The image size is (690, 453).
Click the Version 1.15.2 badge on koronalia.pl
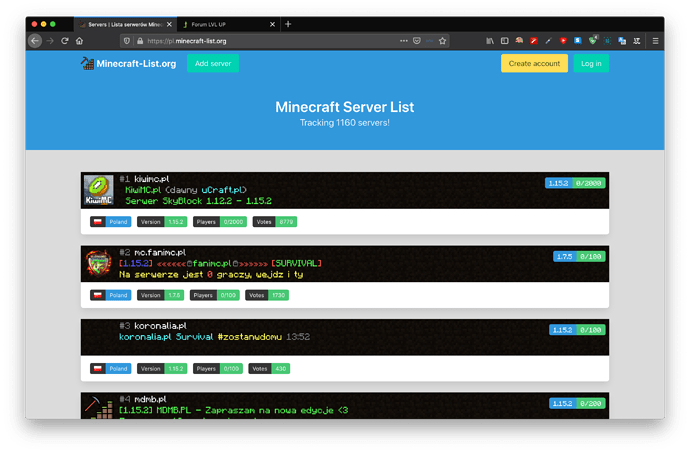162,369
